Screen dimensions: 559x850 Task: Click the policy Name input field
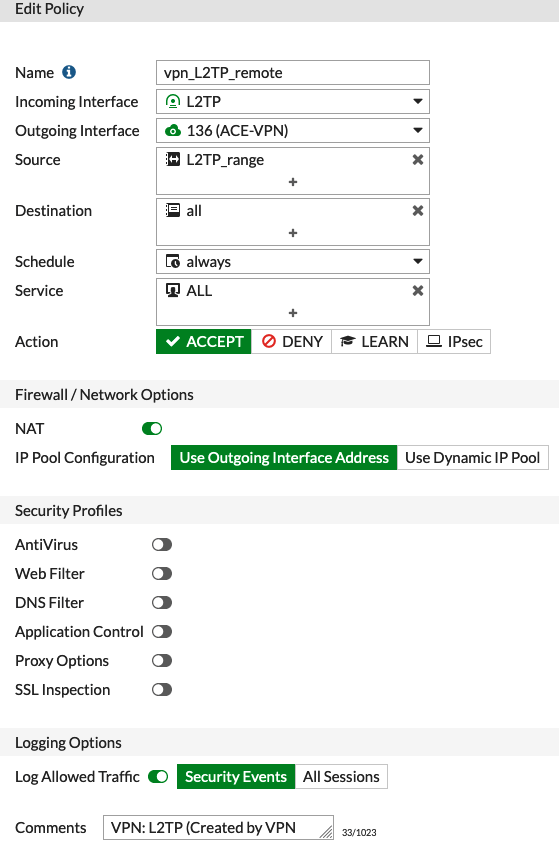(x=293, y=73)
